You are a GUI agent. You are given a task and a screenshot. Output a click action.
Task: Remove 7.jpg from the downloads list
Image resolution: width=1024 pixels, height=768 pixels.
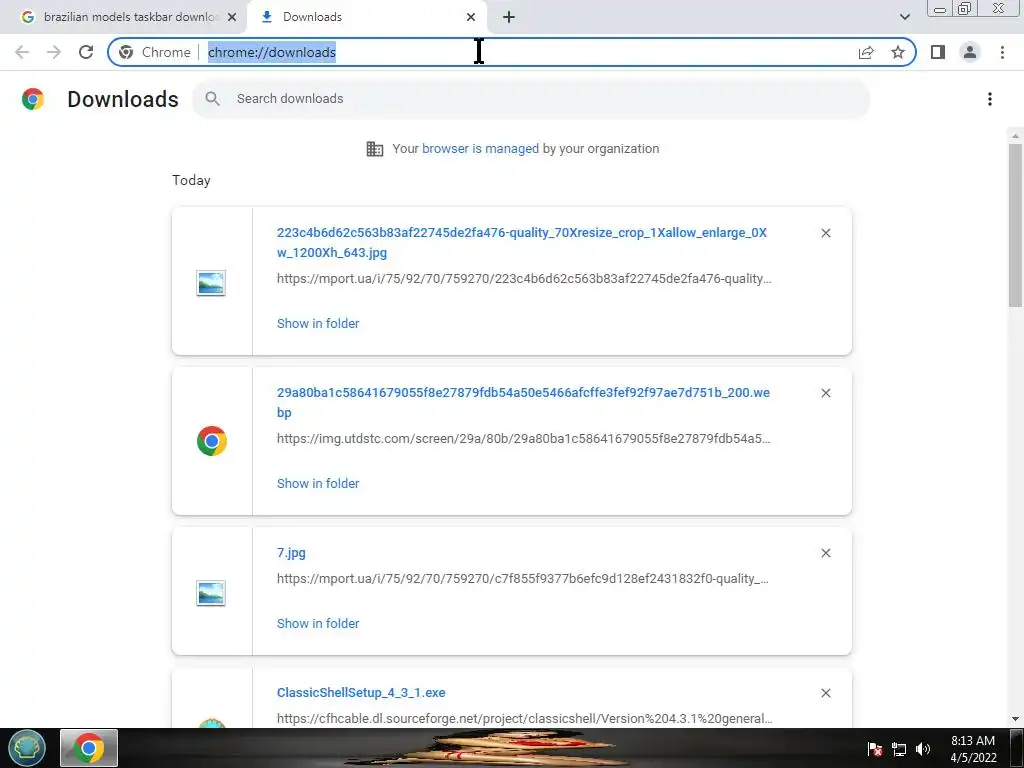825,553
